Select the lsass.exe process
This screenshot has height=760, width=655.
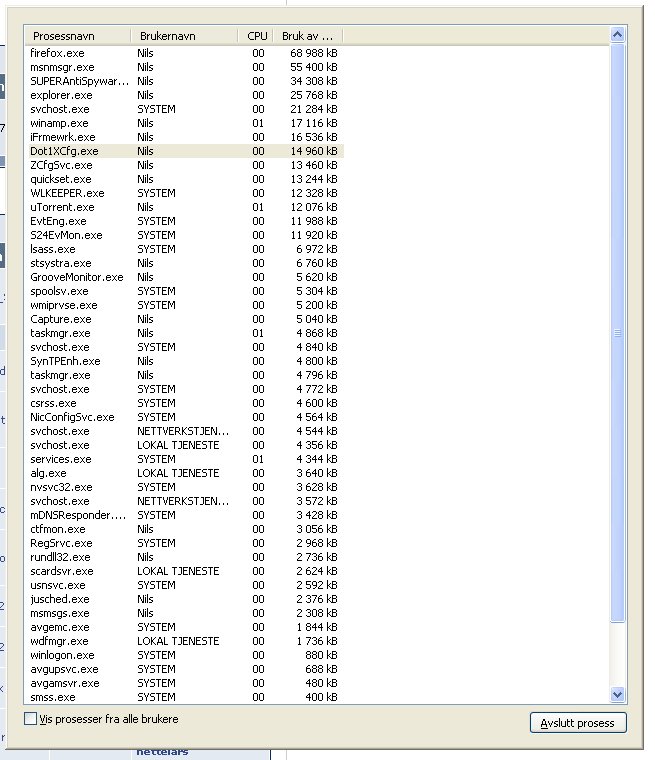[x=184, y=249]
